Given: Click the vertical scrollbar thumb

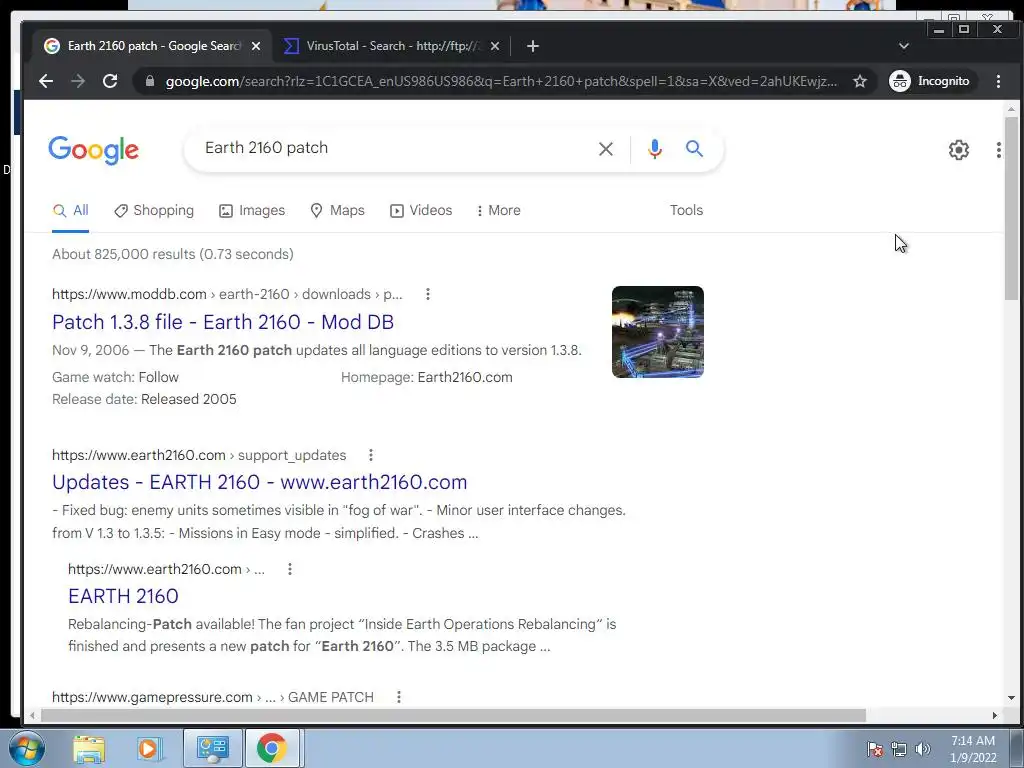Looking at the screenshot, I should 1012,208.
